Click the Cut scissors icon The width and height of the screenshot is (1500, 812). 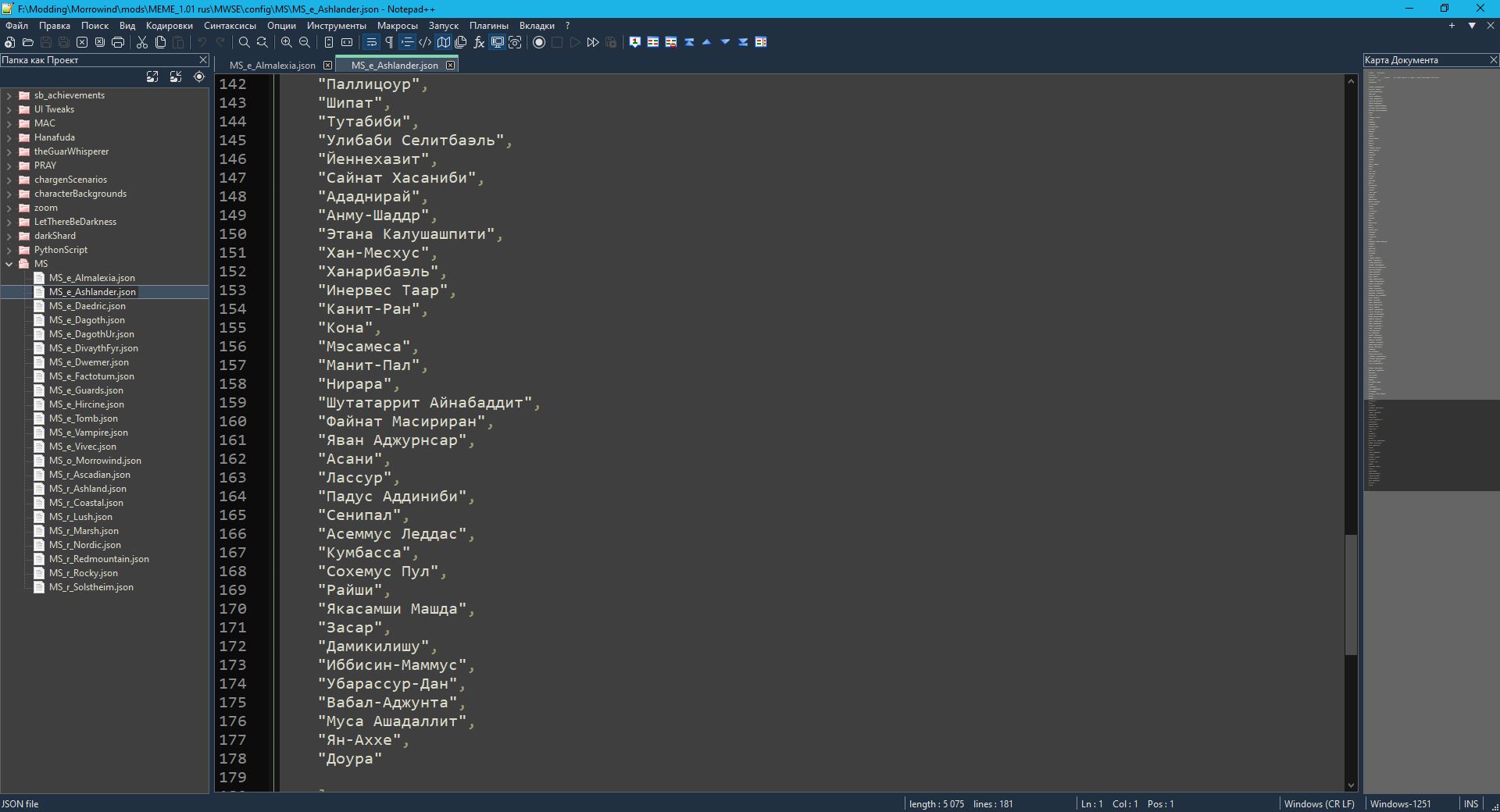point(142,42)
